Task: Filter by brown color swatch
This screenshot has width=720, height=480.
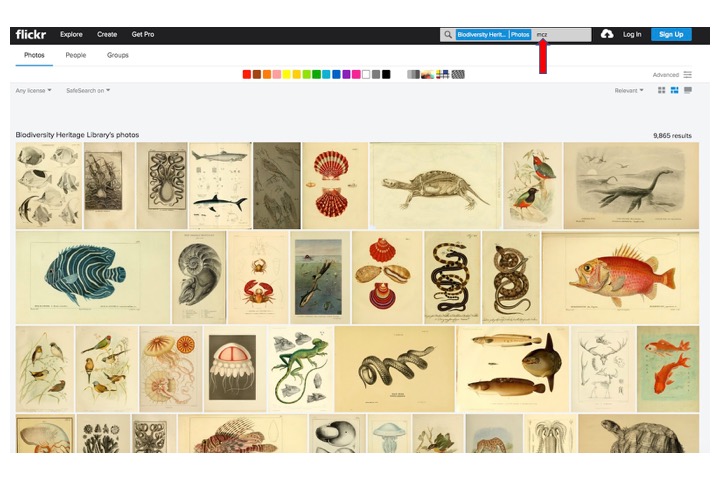Action: coord(257,74)
